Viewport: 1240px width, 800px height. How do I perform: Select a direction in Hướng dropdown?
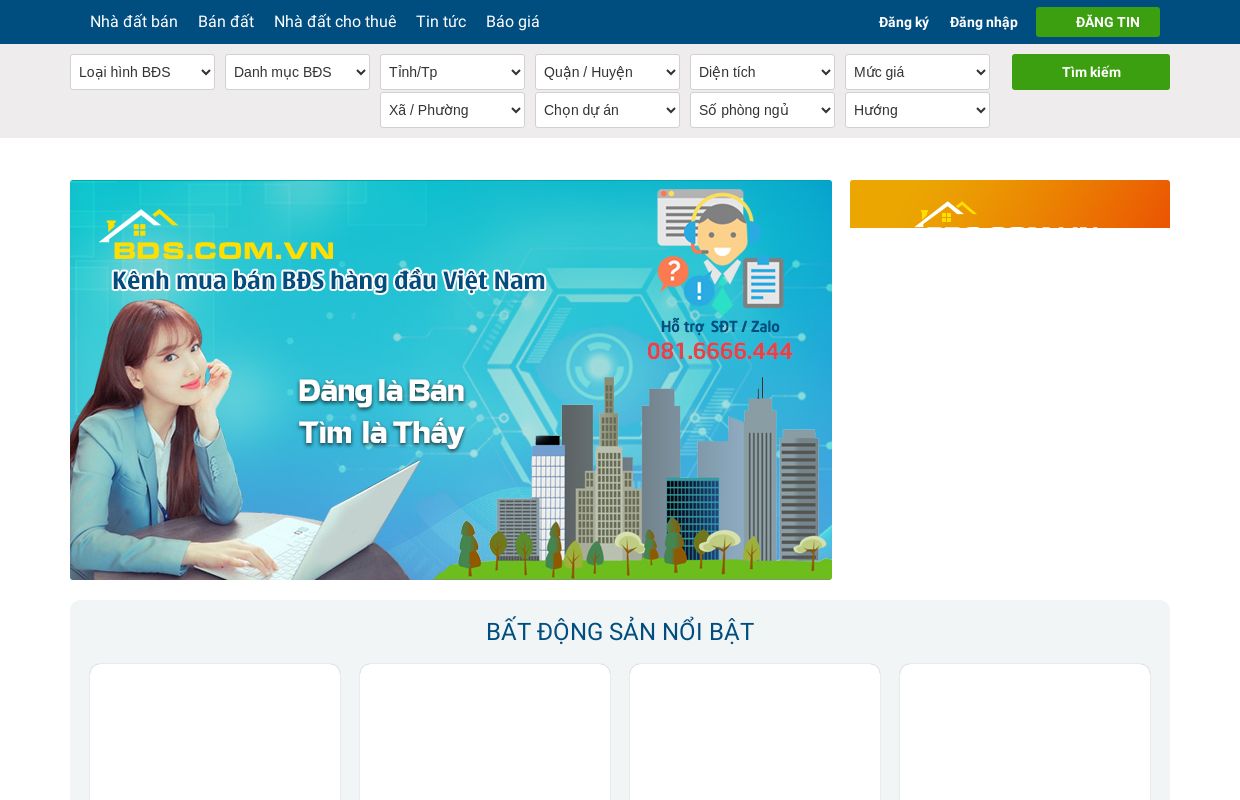pyautogui.click(x=917, y=110)
